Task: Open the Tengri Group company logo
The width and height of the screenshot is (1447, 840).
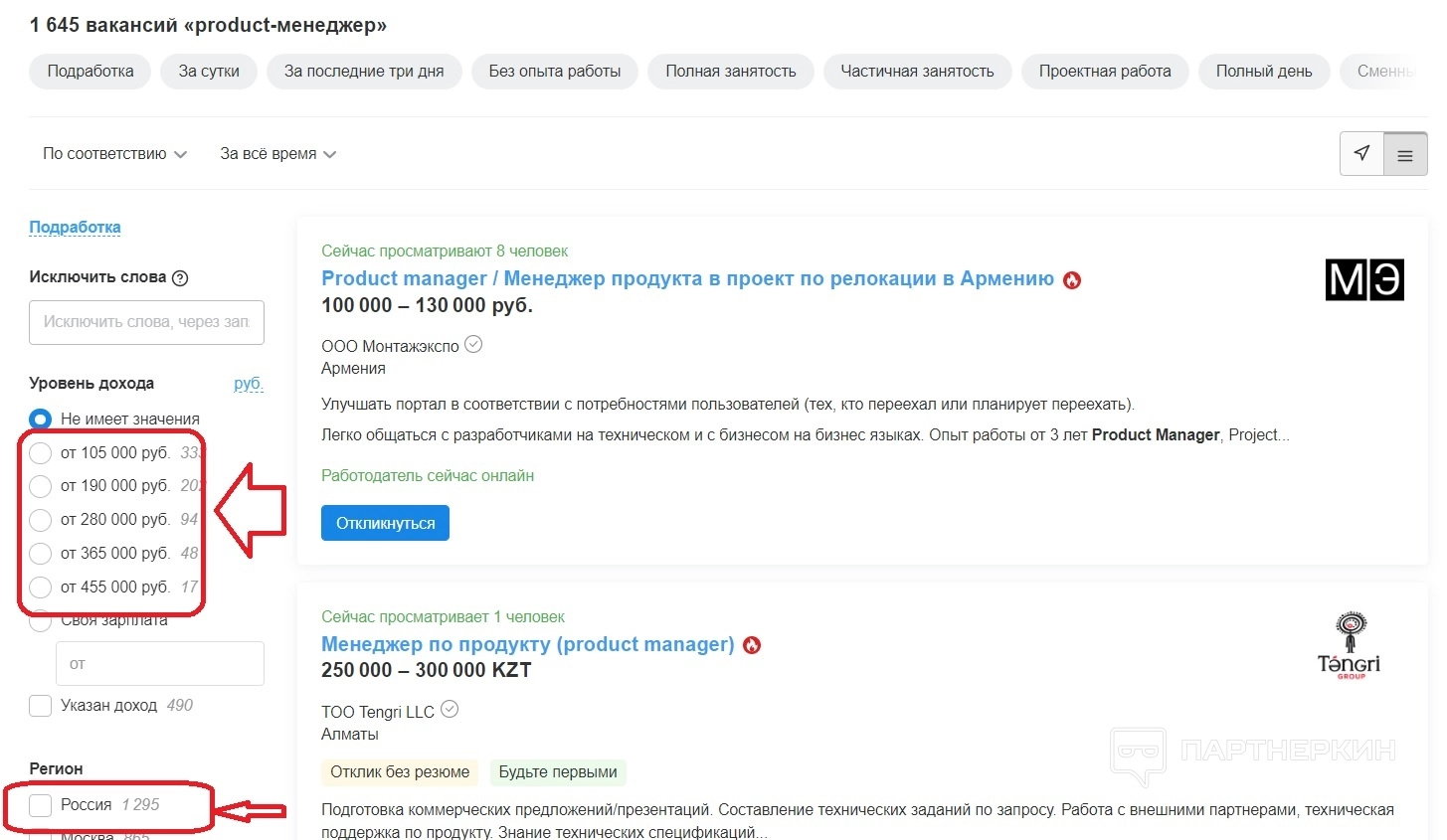Action: 1349,647
